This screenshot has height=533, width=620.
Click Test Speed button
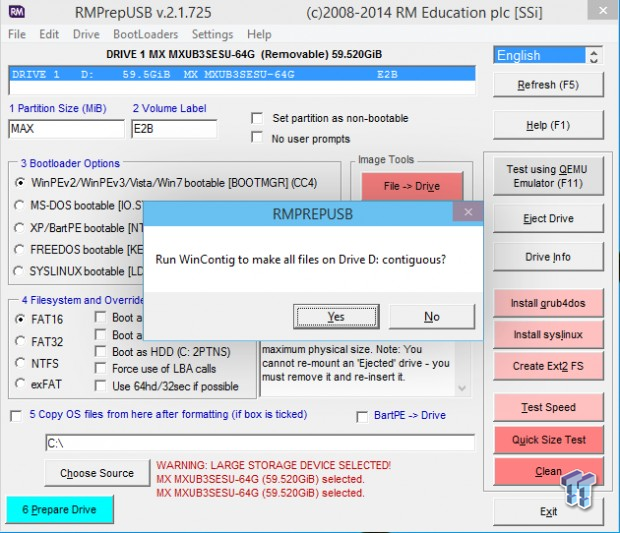pos(548,407)
